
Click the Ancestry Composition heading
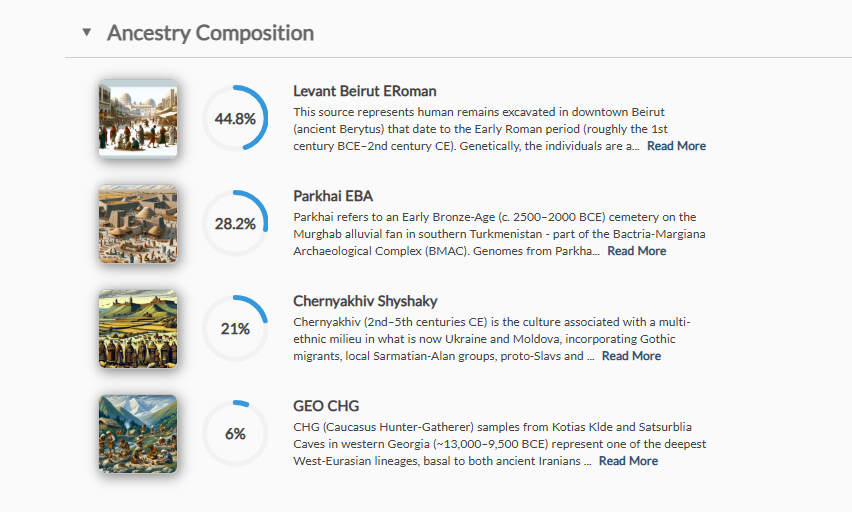[210, 33]
